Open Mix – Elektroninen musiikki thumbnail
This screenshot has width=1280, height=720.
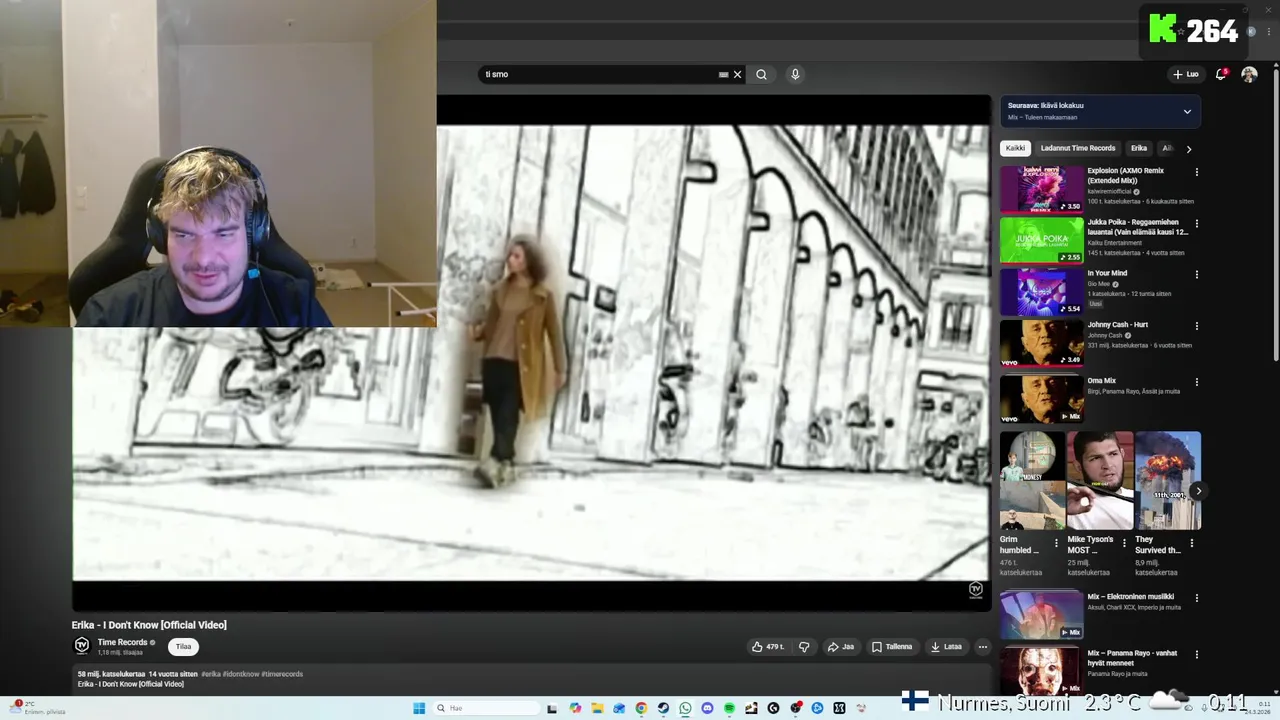(x=1041, y=615)
